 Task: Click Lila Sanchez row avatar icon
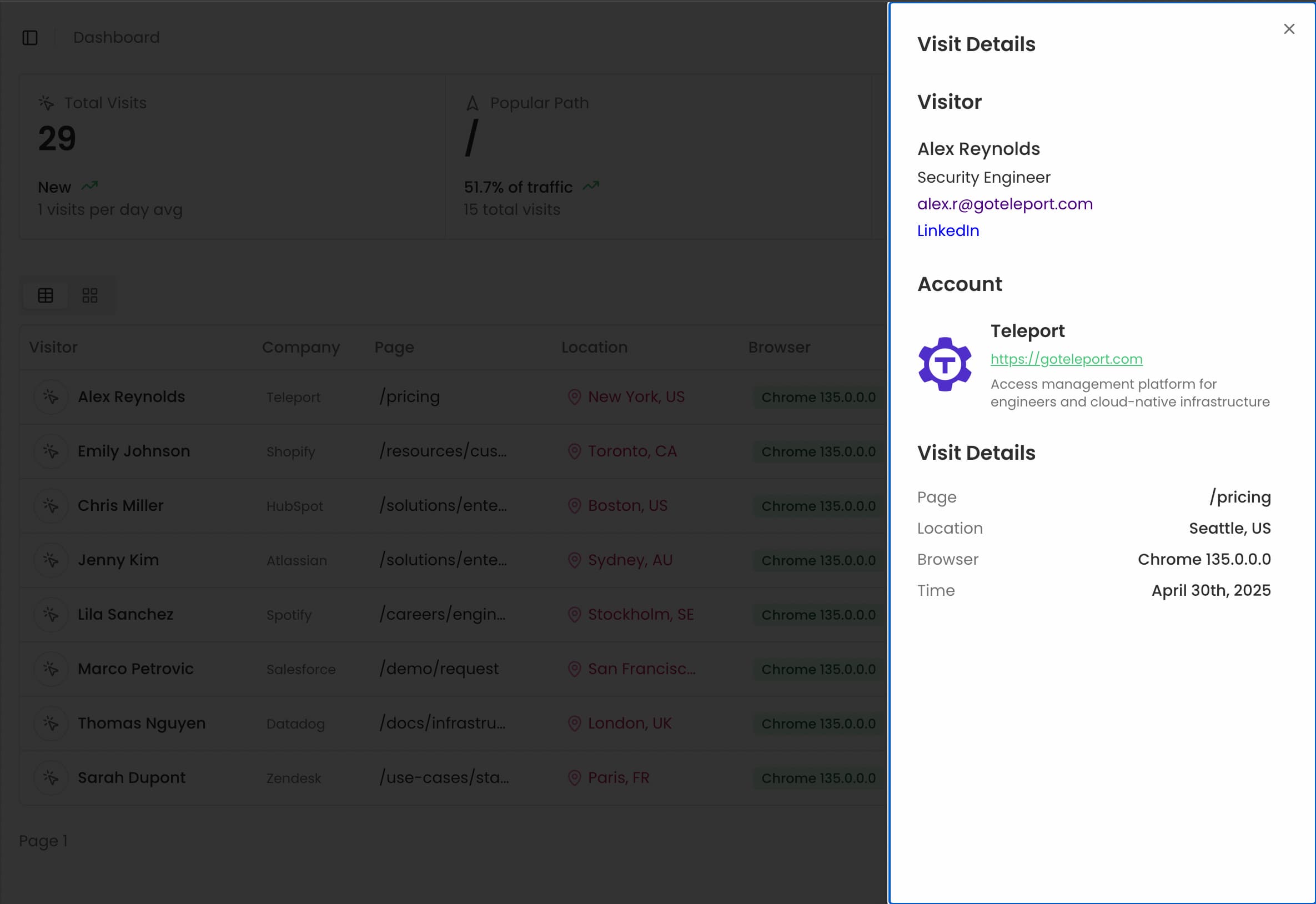click(x=51, y=615)
